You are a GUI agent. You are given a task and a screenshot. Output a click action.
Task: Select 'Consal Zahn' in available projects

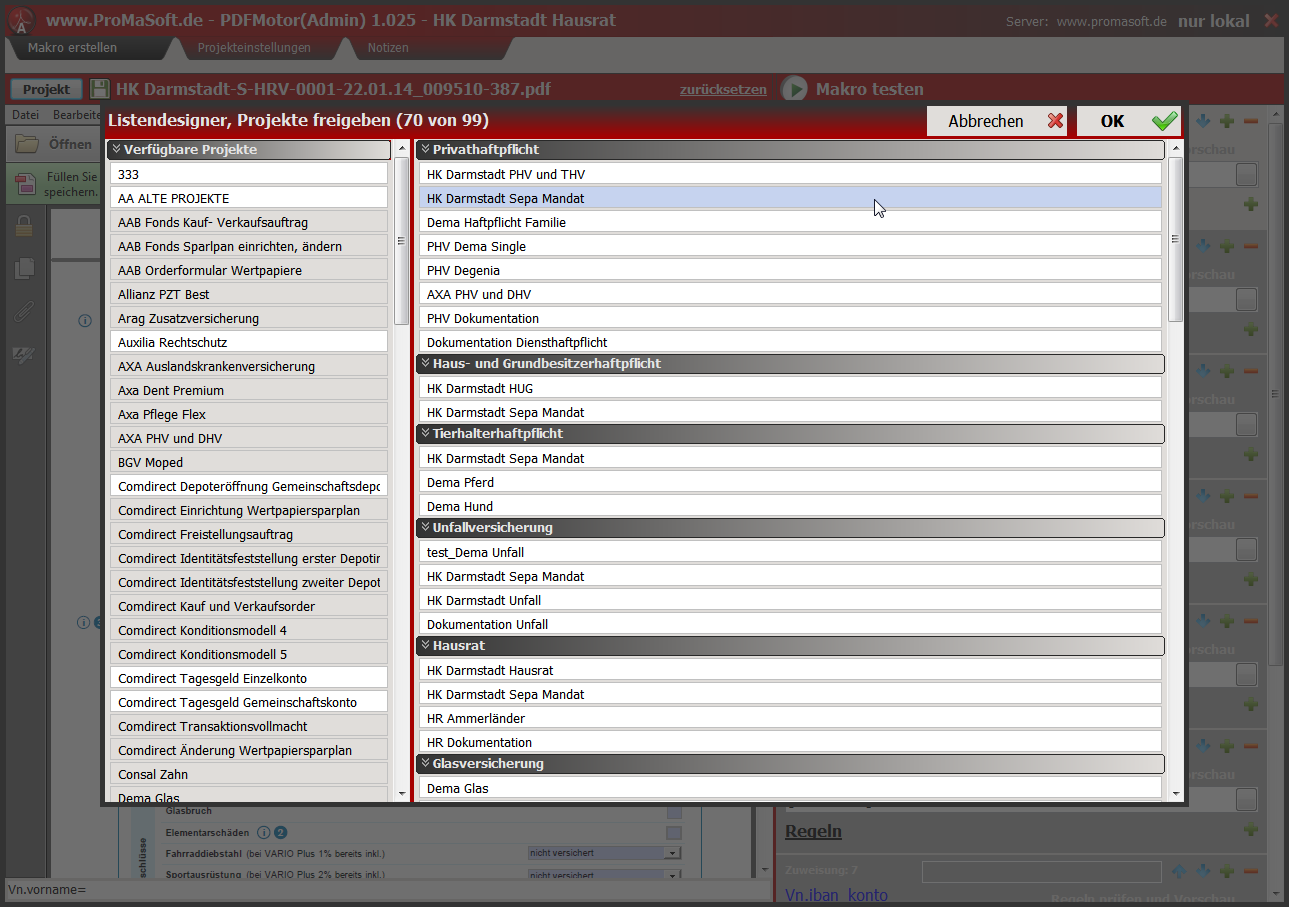pos(249,774)
